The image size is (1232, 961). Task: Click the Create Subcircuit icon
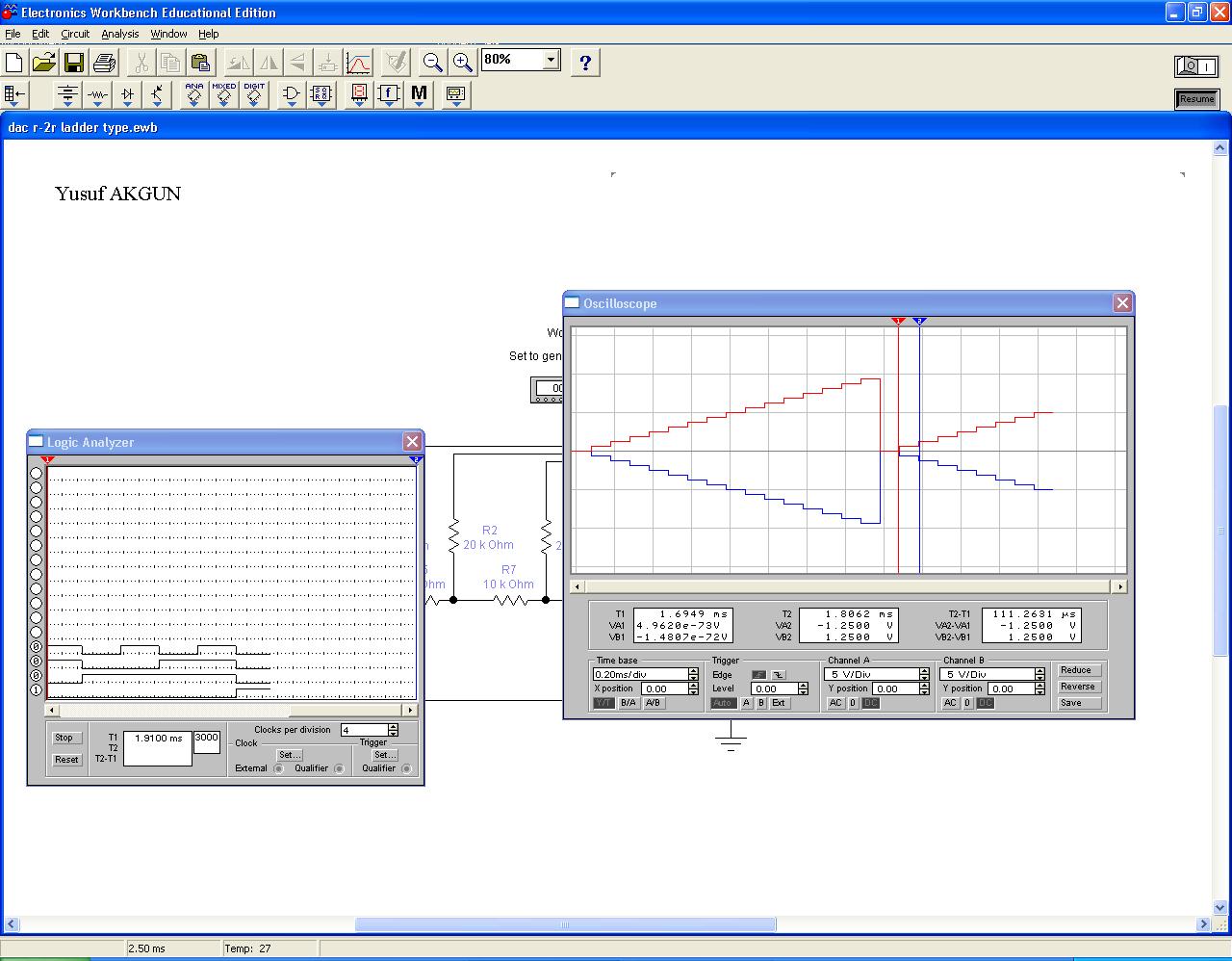coord(328,63)
